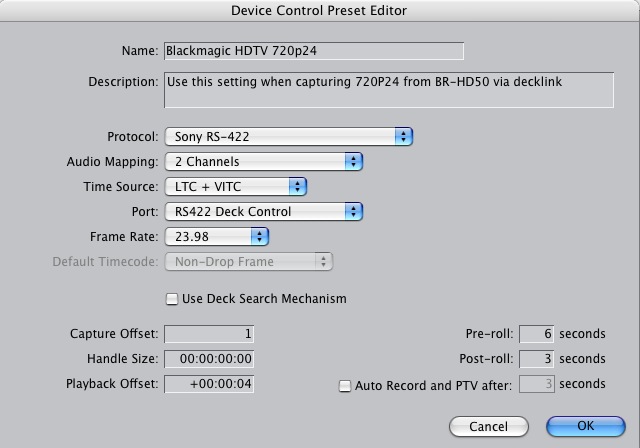Edit the Pre-roll seconds field
The width and height of the screenshot is (640, 448).
(536, 334)
